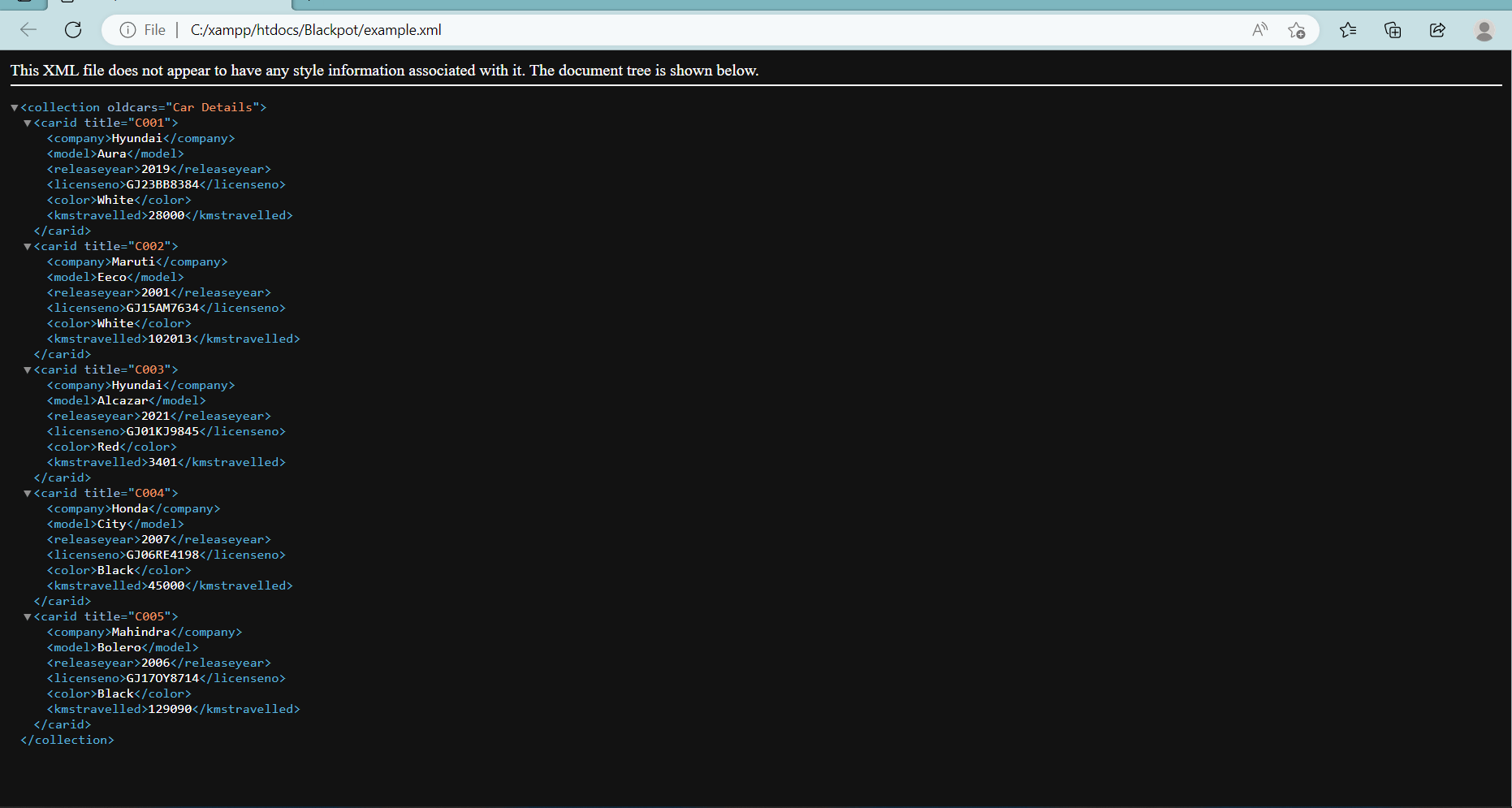
Task: Click the release year '2001'
Action: (x=156, y=292)
